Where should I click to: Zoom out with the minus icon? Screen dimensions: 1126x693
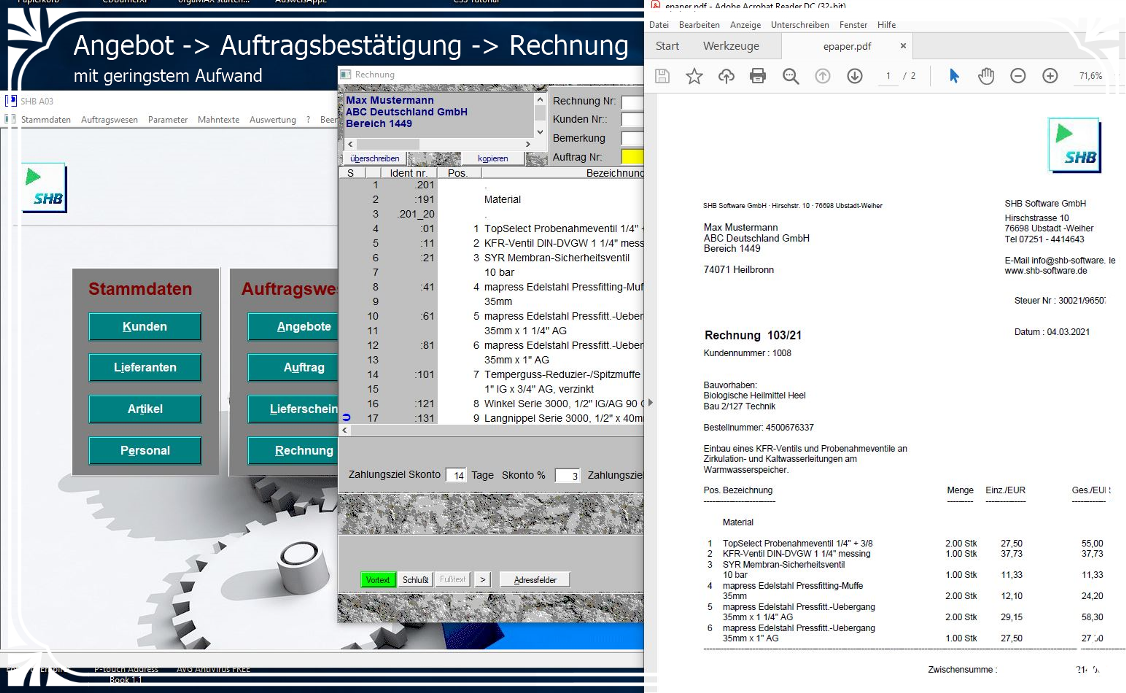click(x=1018, y=76)
